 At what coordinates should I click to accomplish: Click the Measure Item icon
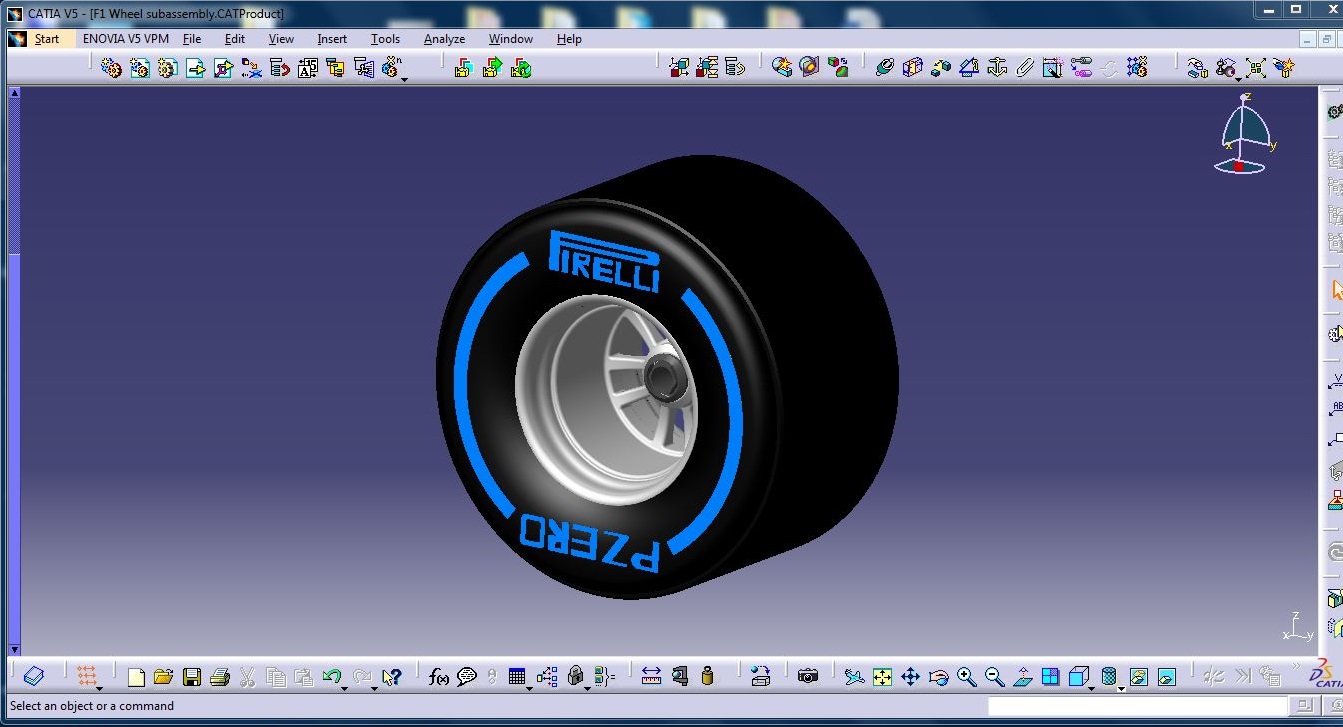coord(680,677)
